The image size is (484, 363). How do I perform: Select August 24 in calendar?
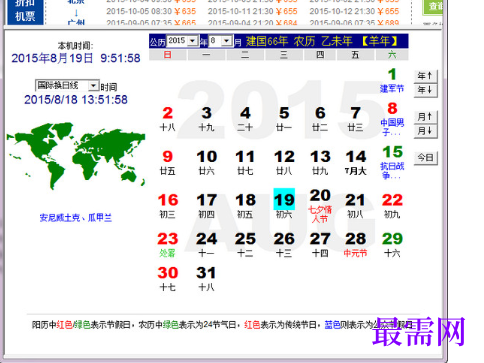point(206,244)
